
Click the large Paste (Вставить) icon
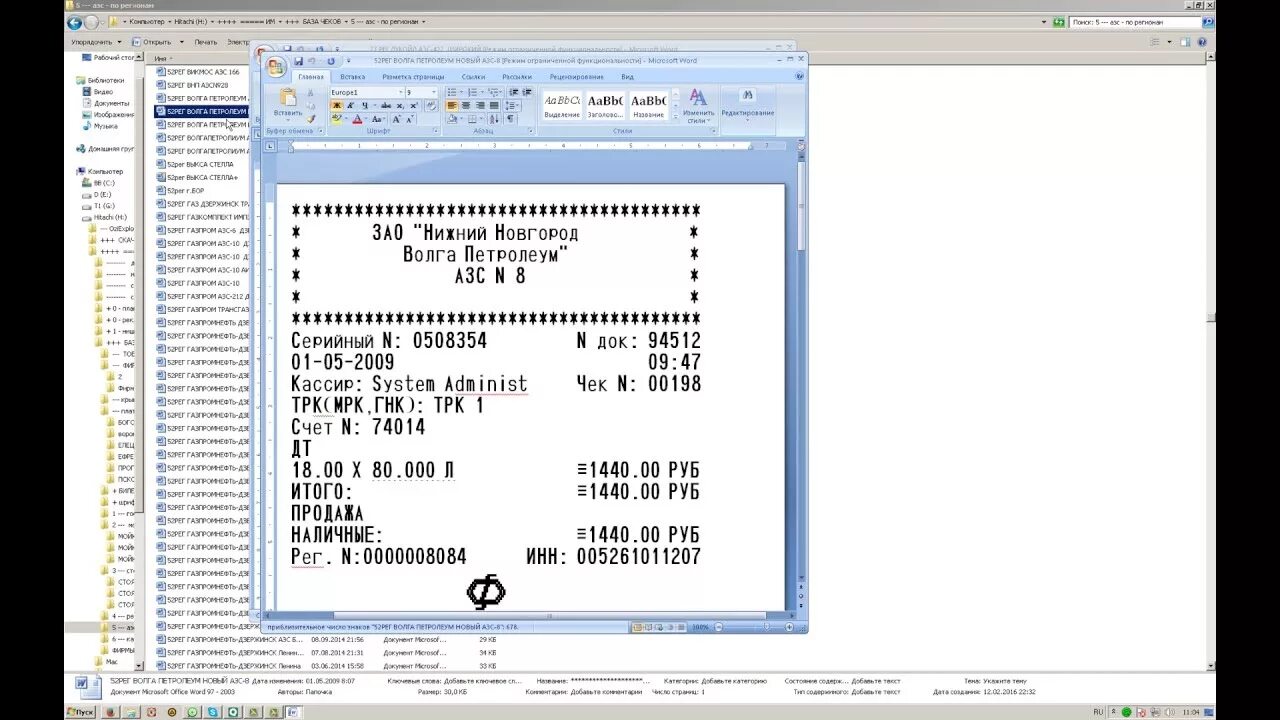tap(288, 97)
